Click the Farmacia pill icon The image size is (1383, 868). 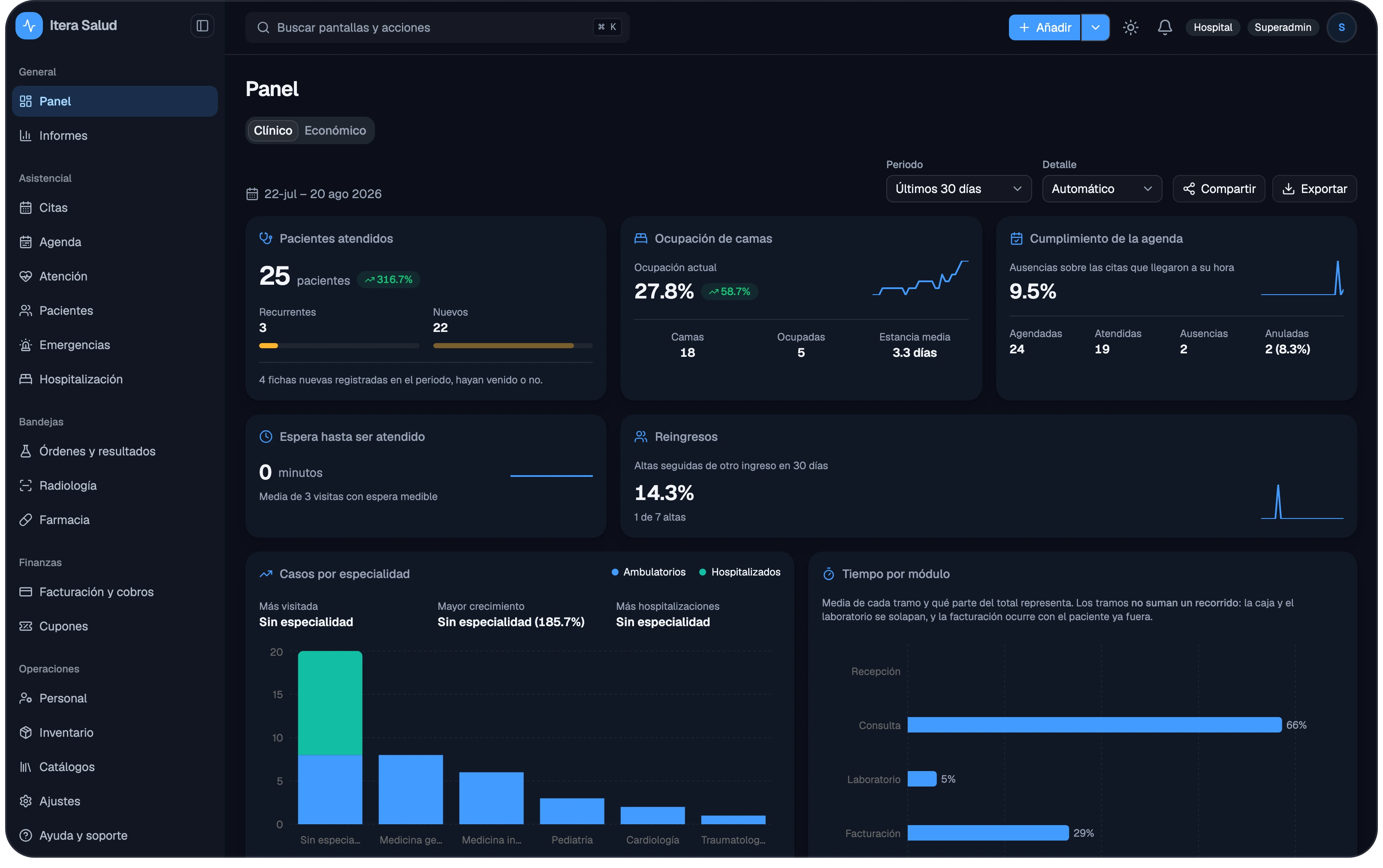click(25, 520)
